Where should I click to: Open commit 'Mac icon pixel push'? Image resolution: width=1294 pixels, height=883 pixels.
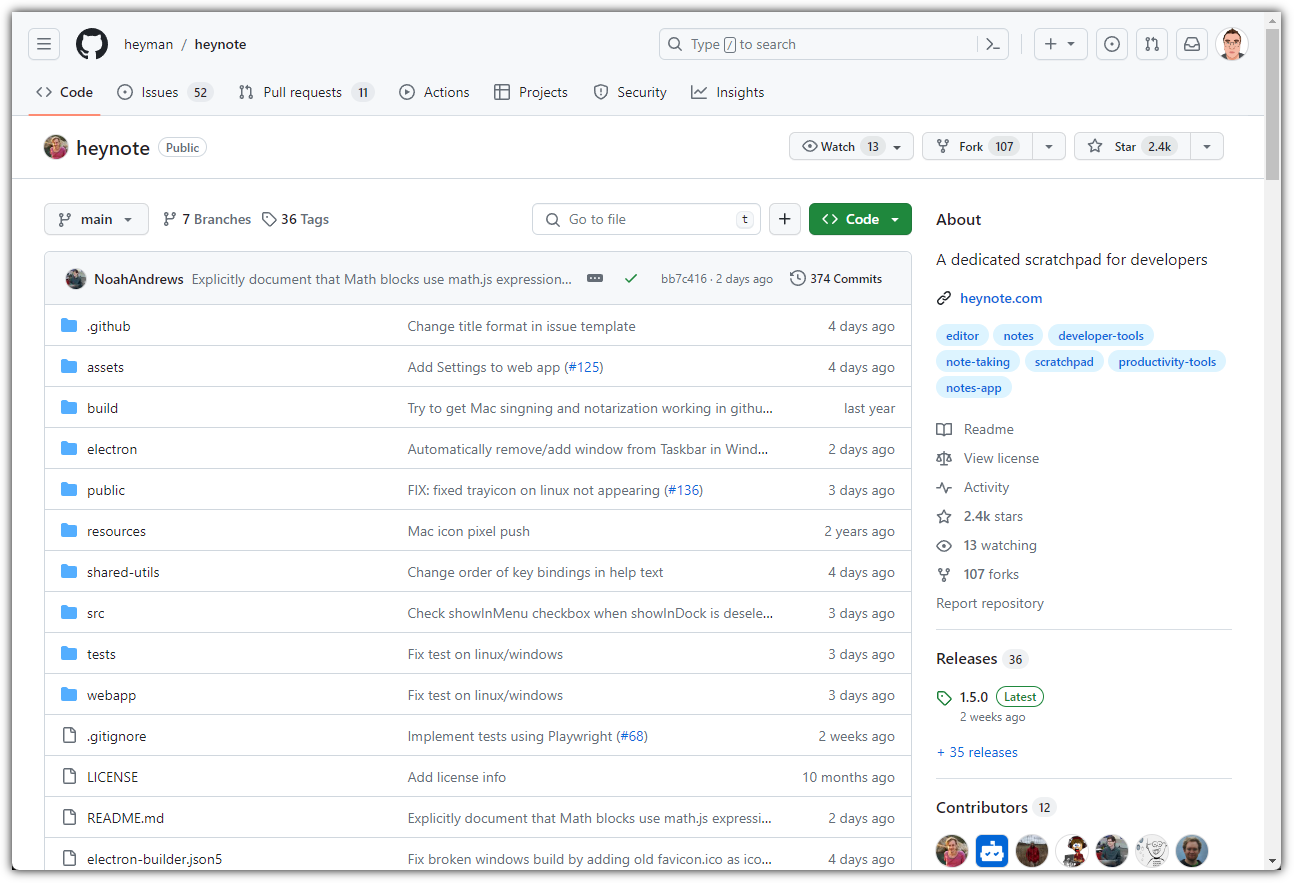coord(469,531)
